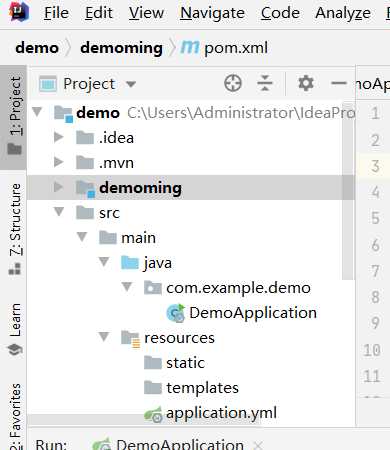Screen dimensions: 390x450
Task: Click the static folder icon
Action: 153,362
